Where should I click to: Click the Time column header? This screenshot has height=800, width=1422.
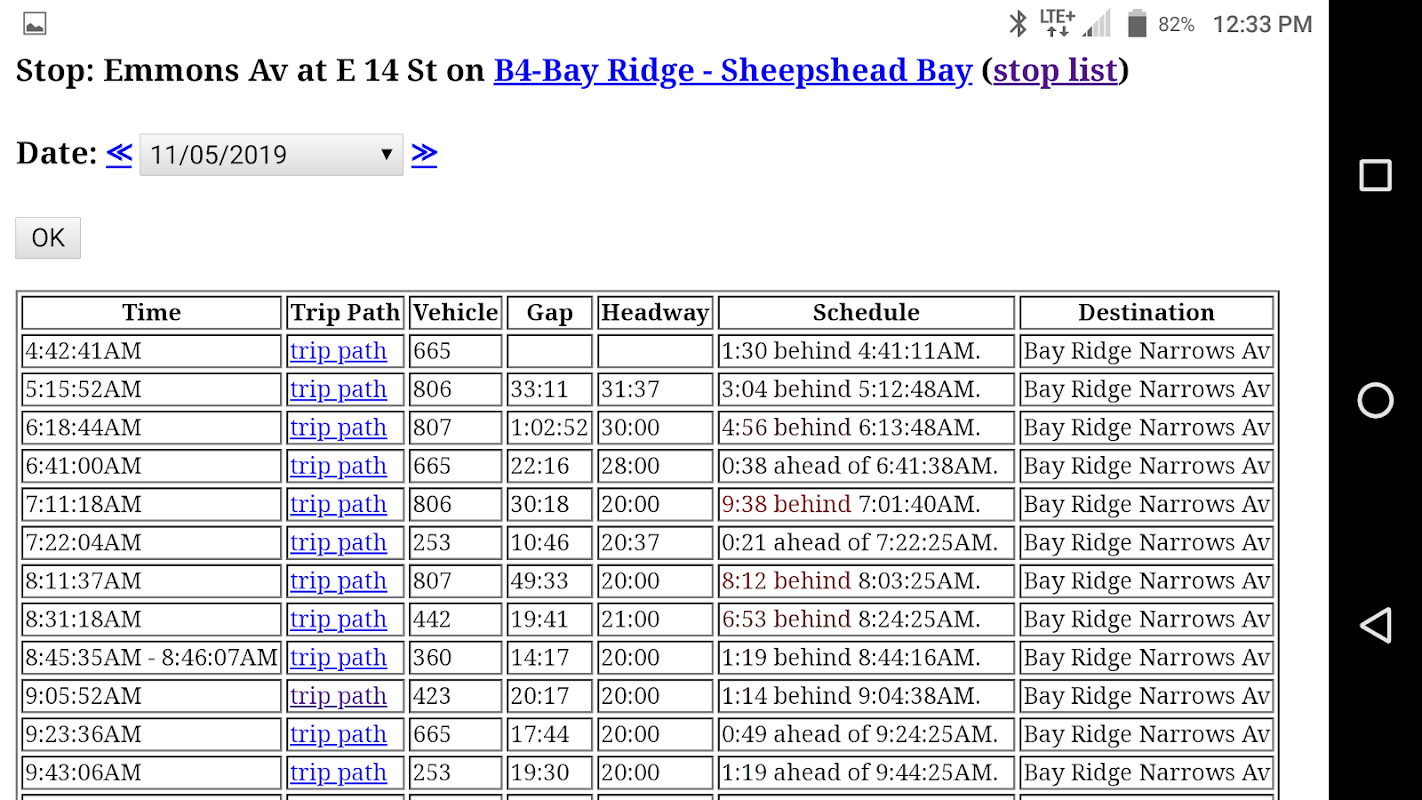pyautogui.click(x=152, y=313)
